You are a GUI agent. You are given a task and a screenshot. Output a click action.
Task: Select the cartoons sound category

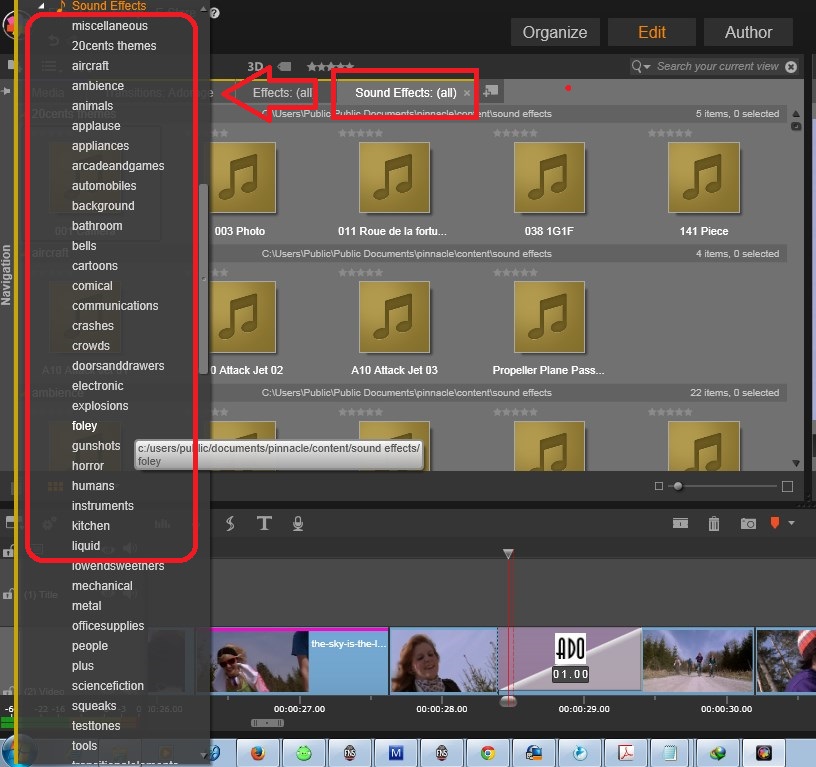pyautogui.click(x=95, y=265)
